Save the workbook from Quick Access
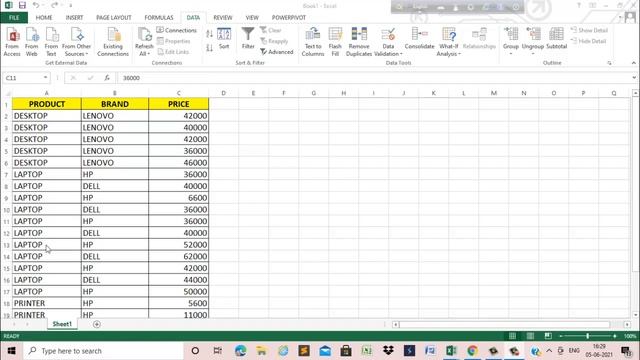 click(22, 5)
